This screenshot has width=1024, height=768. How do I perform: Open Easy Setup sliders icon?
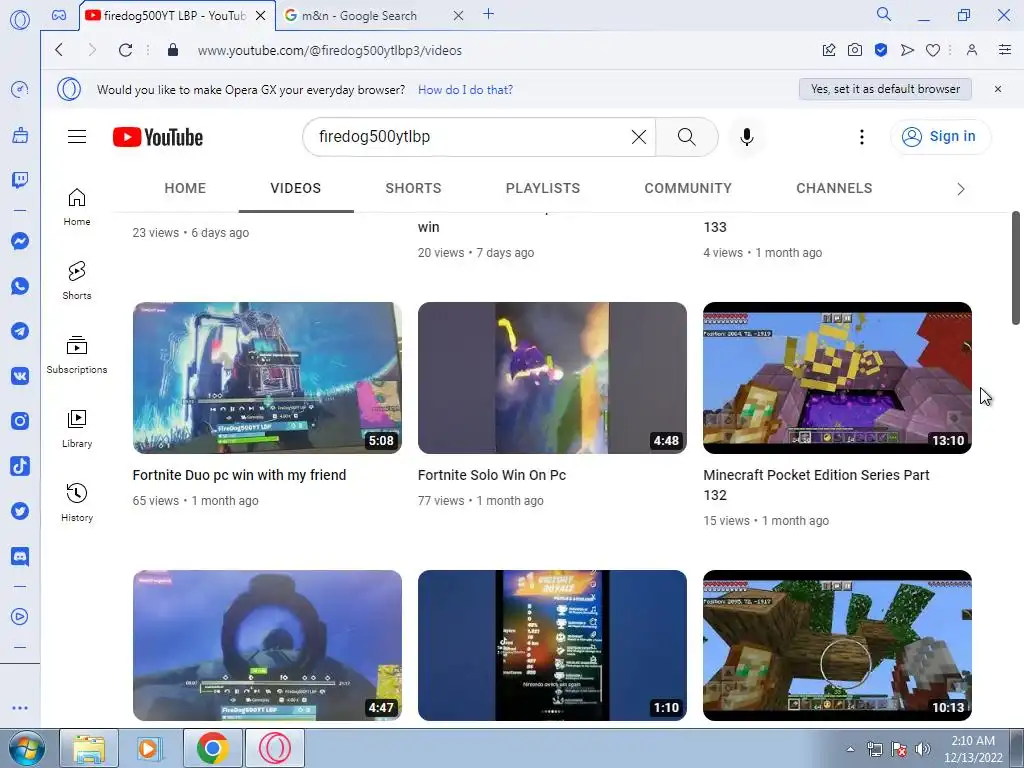tap(1005, 50)
